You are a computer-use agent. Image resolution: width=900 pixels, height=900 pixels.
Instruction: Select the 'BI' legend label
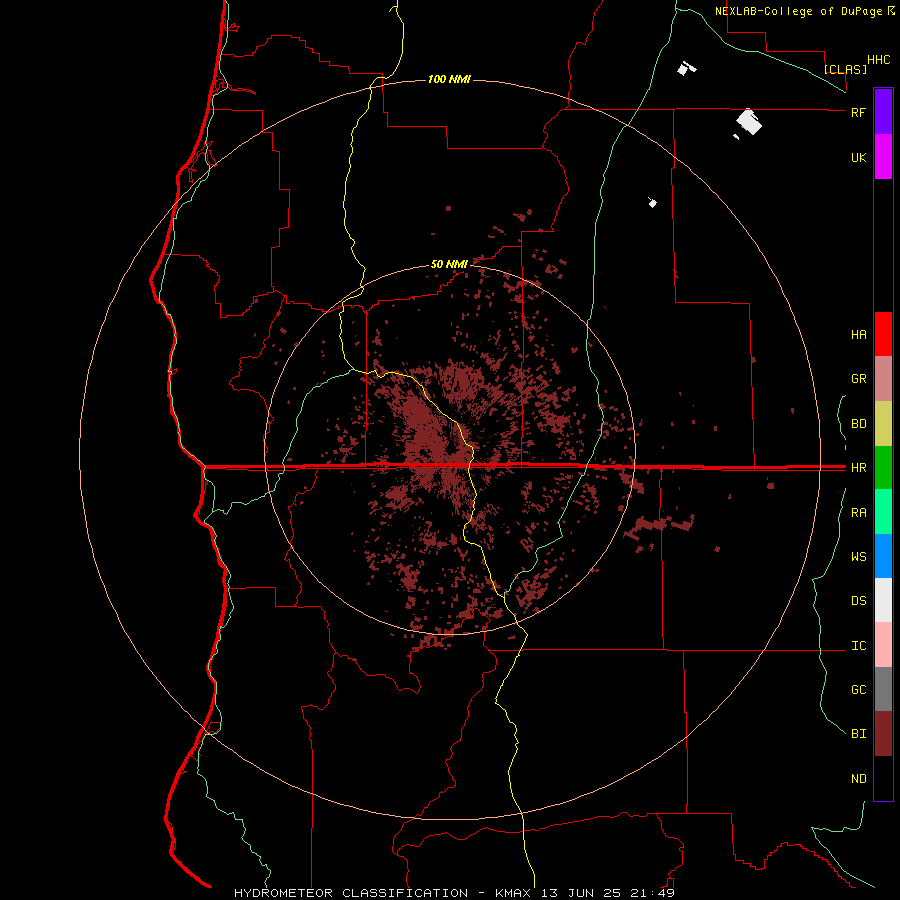[x=858, y=734]
